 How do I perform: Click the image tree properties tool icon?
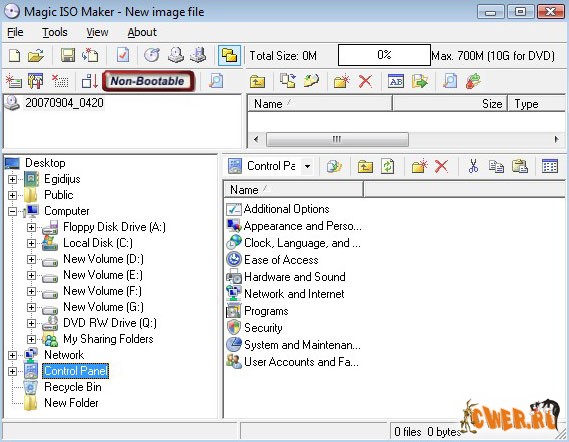pyautogui.click(x=35, y=81)
